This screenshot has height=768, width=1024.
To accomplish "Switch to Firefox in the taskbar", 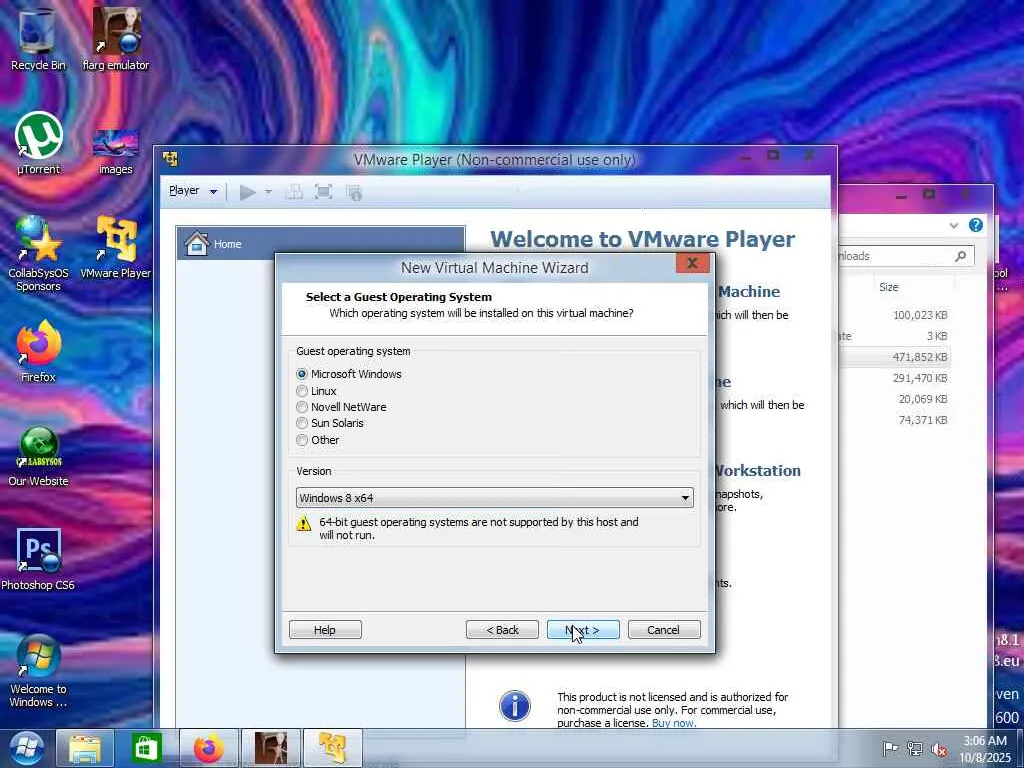I will 208,748.
